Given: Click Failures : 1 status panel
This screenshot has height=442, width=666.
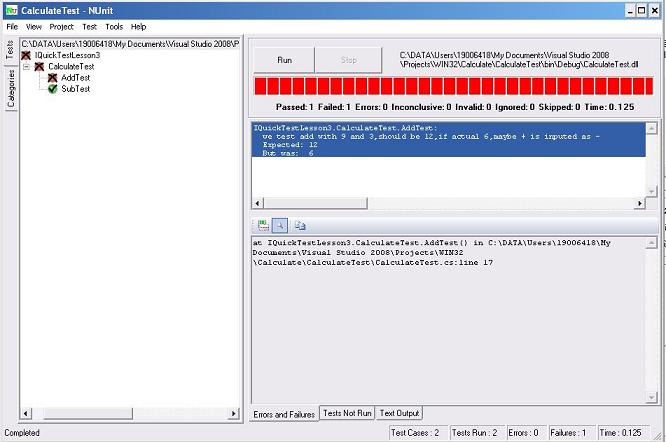Looking at the screenshot, I should (570, 433).
